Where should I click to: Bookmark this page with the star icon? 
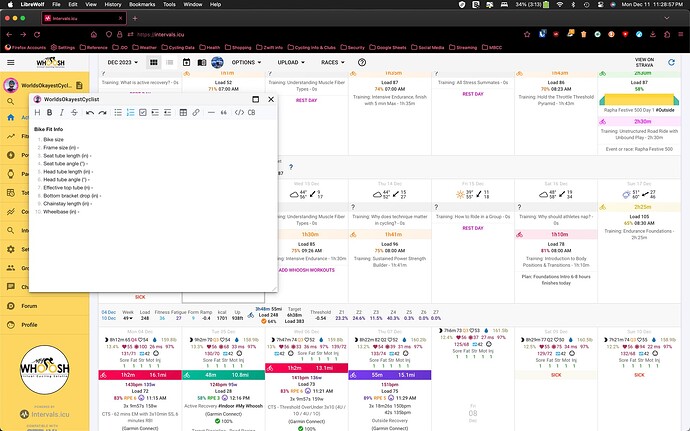527,34
